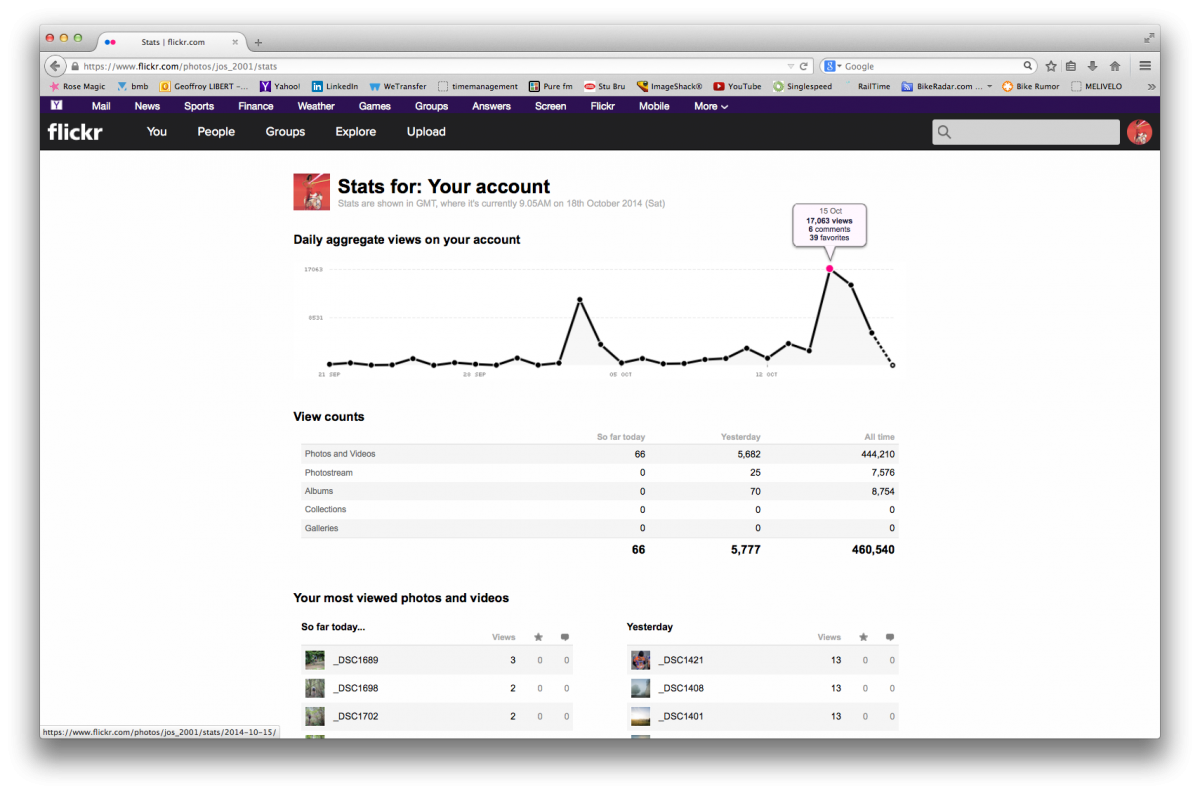Open a new tab with plus button

tap(258, 42)
